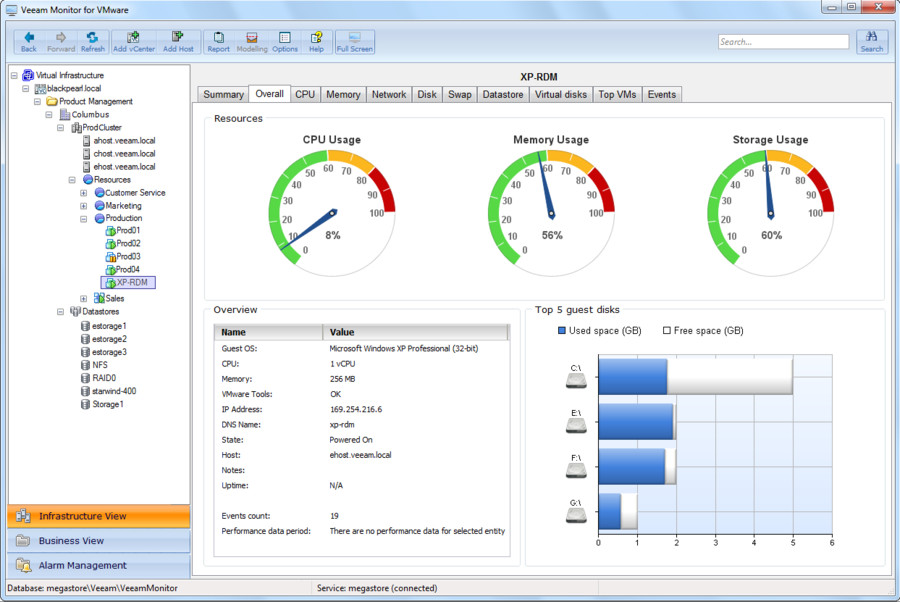This screenshot has height=602, width=900.
Task: Expand the Sales node
Action: pos(84,299)
